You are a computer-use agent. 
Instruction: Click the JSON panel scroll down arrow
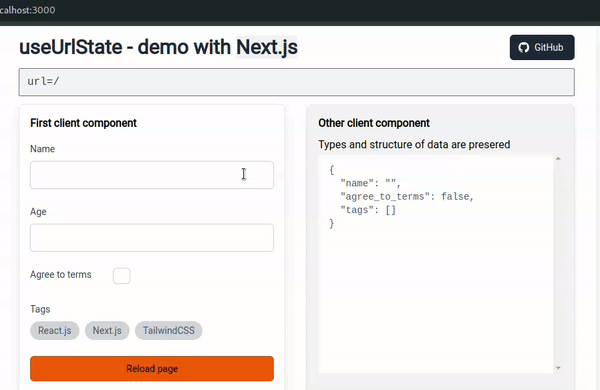coord(558,368)
